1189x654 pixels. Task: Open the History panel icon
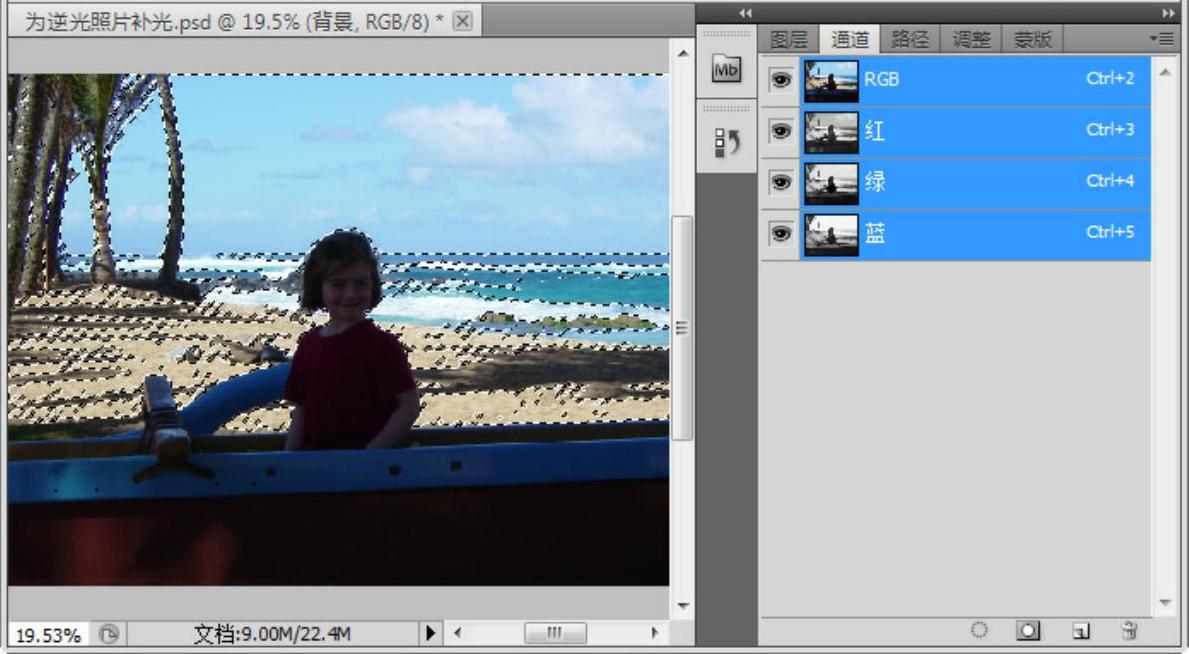(726, 143)
